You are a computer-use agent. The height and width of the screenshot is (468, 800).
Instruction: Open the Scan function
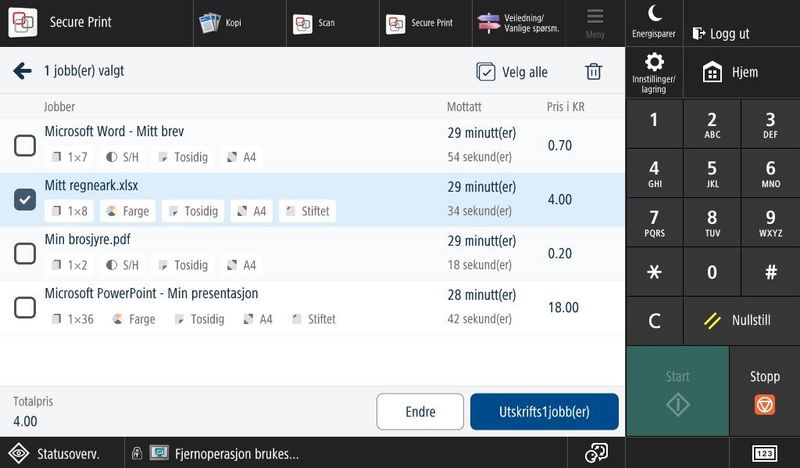point(333,23)
